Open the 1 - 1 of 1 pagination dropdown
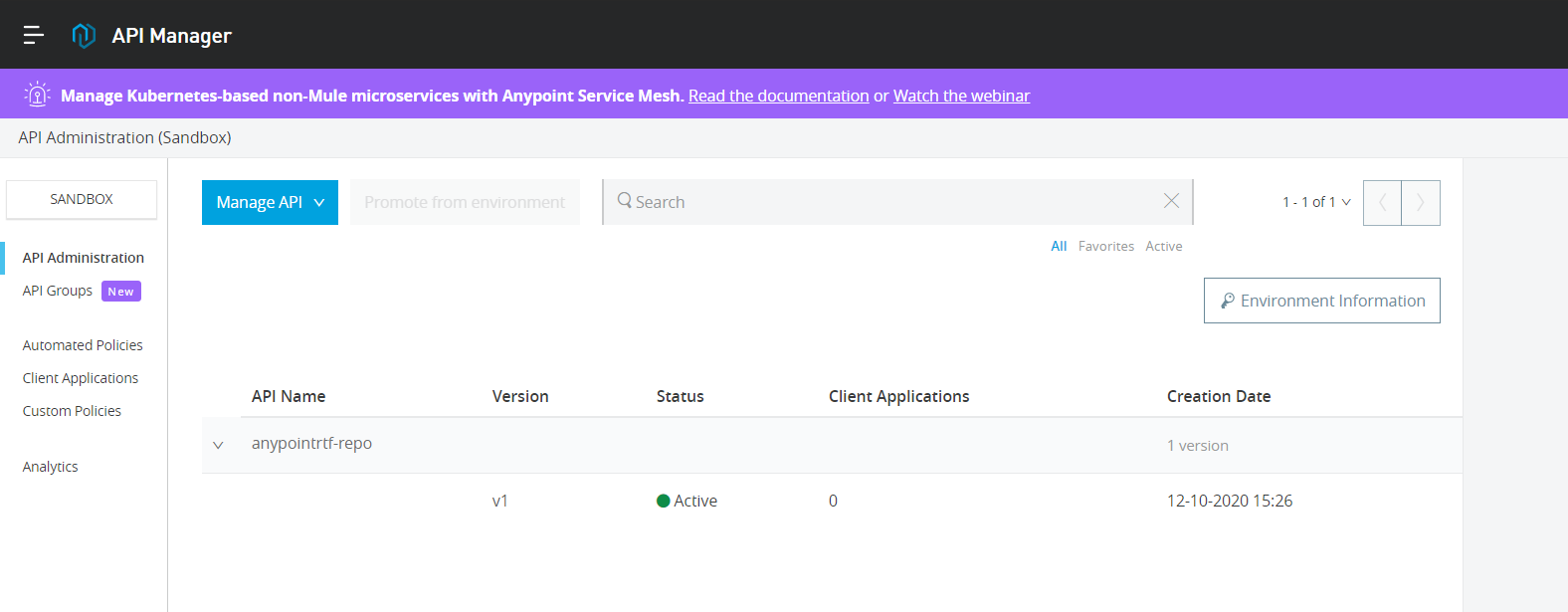1568x612 pixels. point(1316,202)
